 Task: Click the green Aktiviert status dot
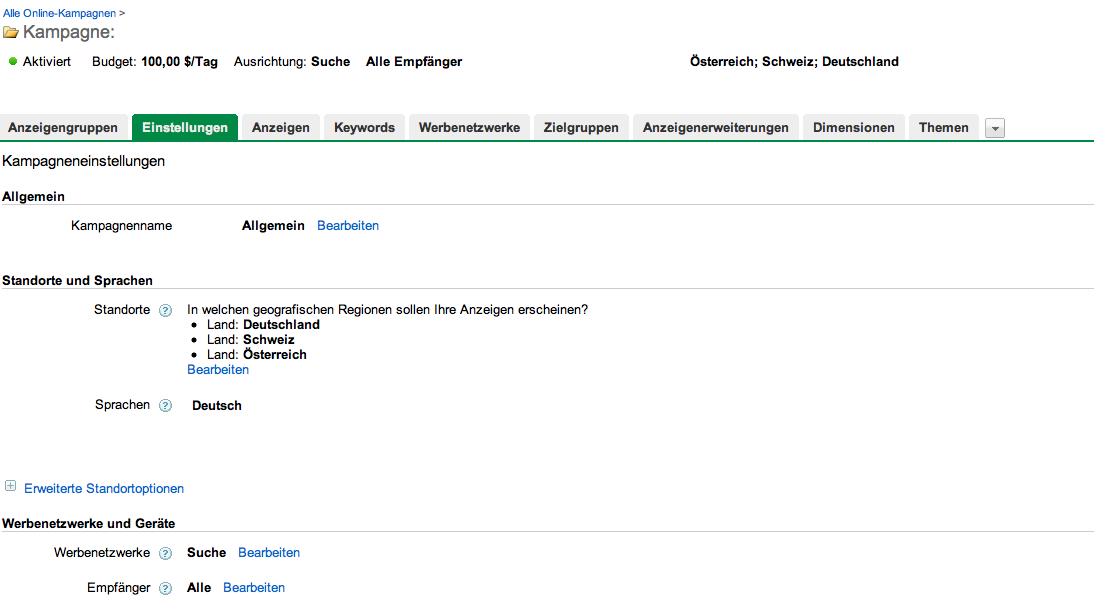tap(13, 62)
